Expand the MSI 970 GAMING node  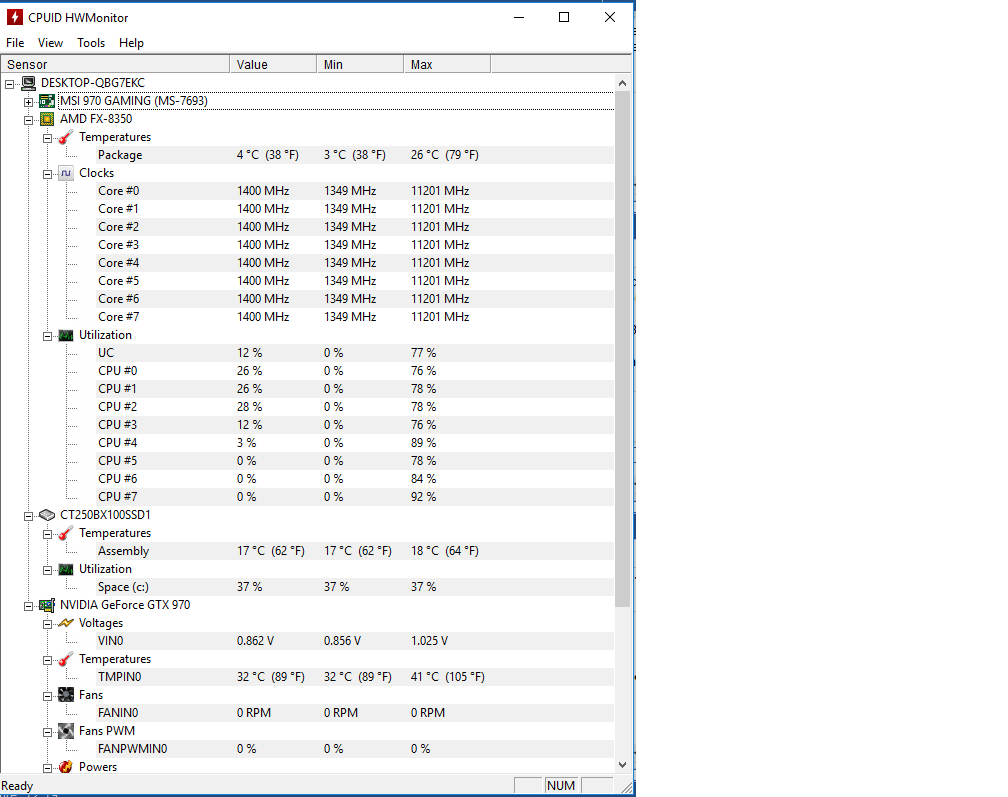pyautogui.click(x=28, y=102)
